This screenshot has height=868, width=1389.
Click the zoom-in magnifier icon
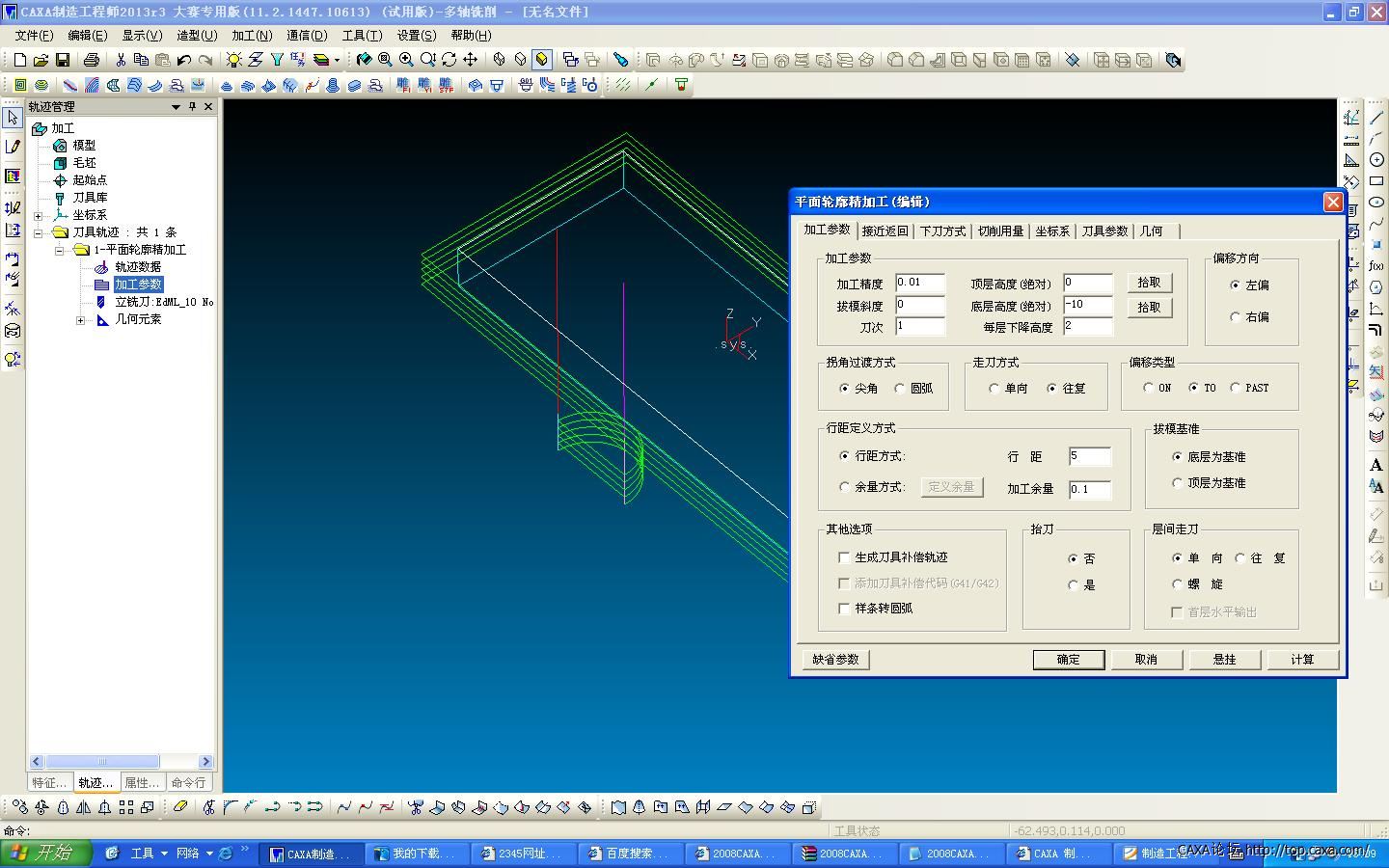pyautogui.click(x=406, y=60)
